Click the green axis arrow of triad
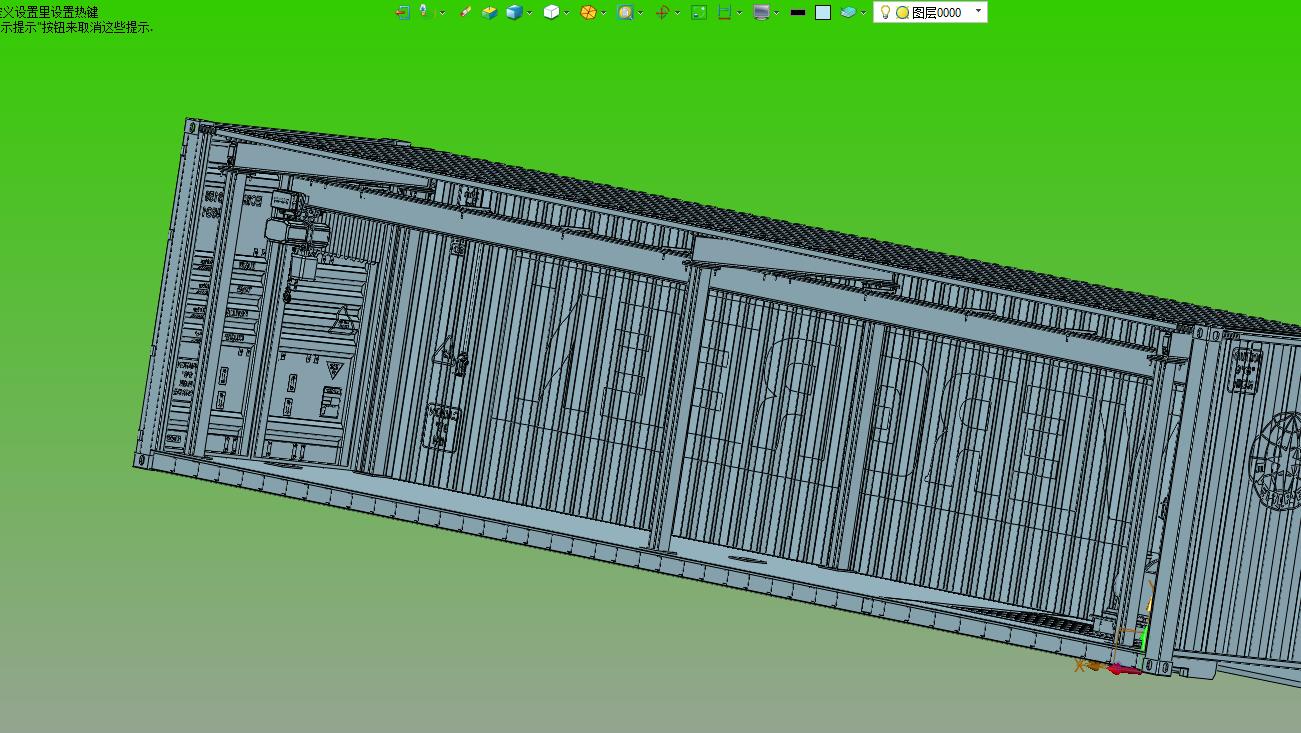Viewport: 1301px width, 733px height. point(1144,638)
